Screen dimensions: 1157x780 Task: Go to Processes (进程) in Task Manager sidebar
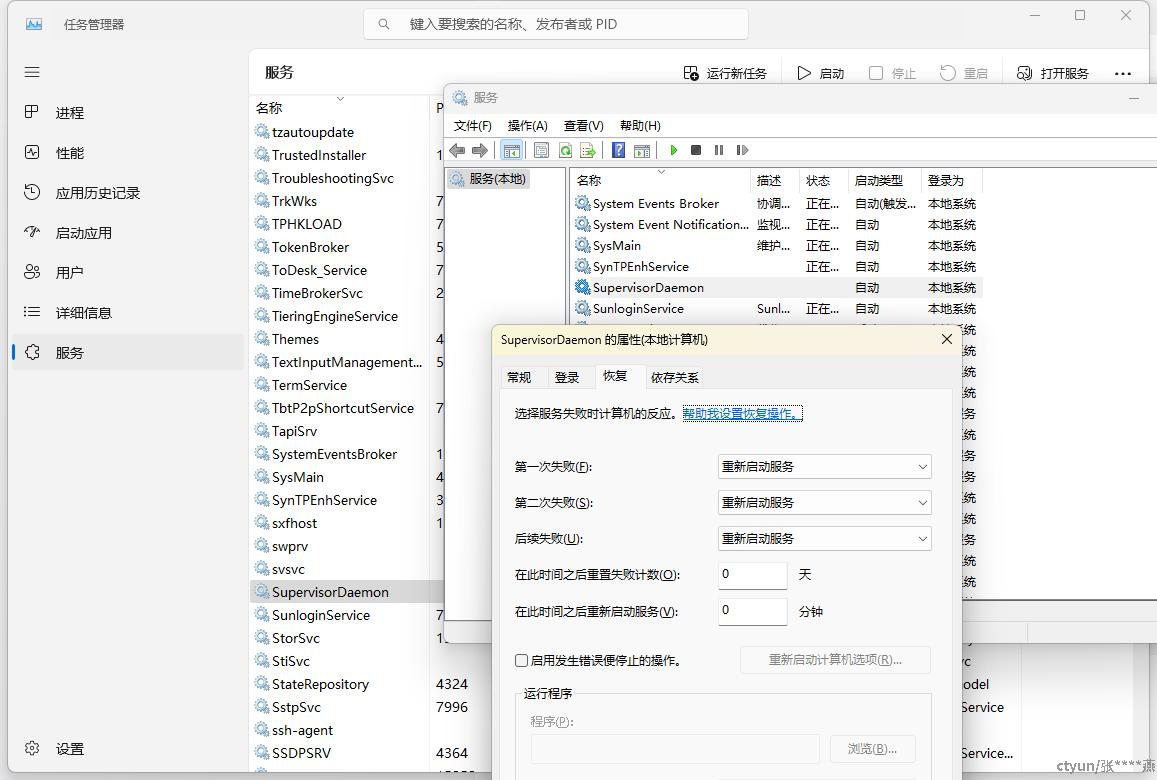click(x=127, y=113)
